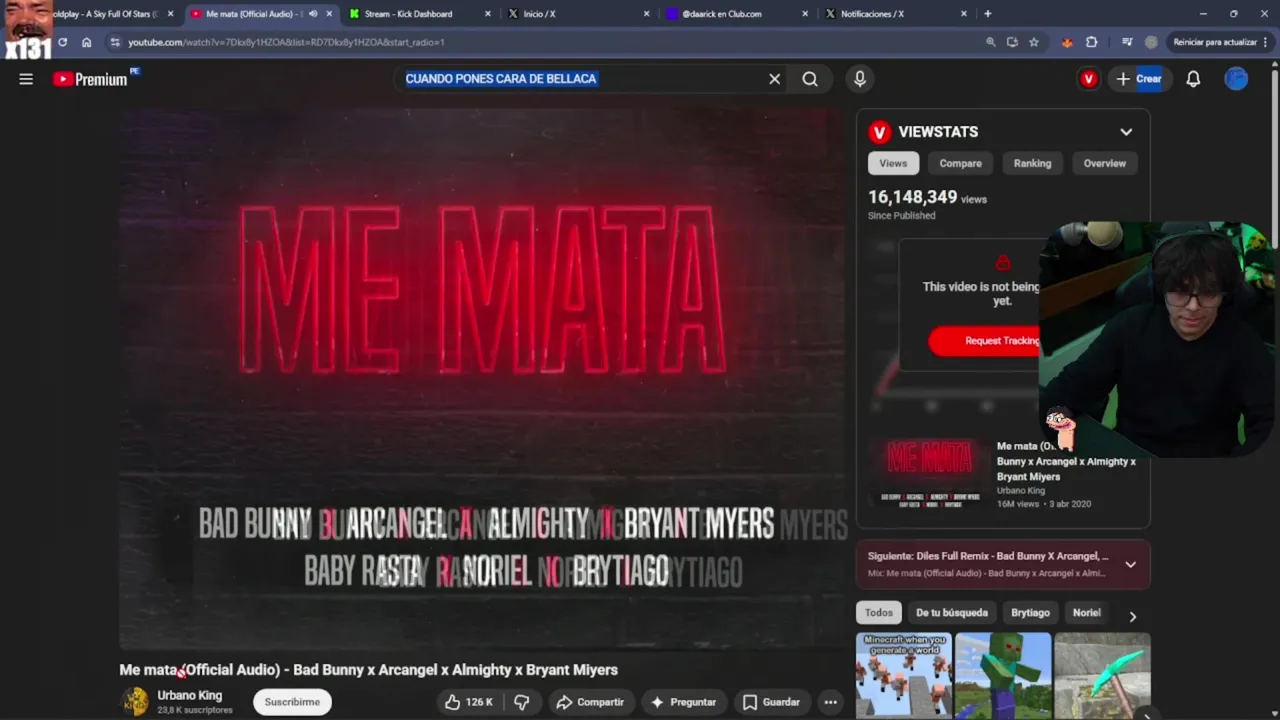1280x720 pixels.
Task: Select the Noriel filter chip
Action: point(1087,613)
